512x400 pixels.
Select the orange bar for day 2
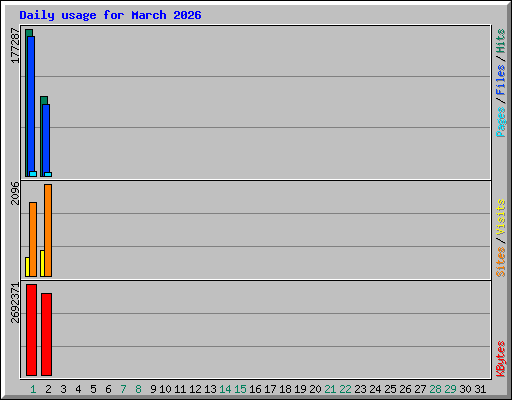coord(48,230)
